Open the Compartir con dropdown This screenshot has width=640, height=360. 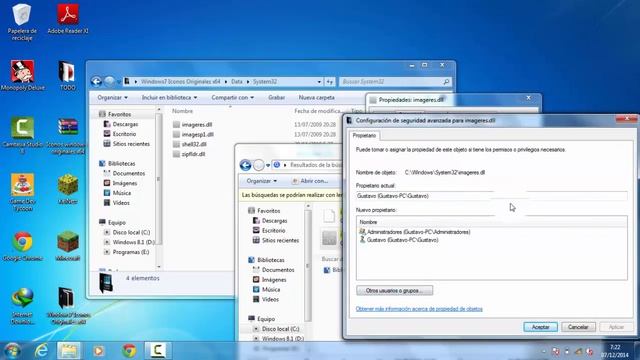click(233, 98)
